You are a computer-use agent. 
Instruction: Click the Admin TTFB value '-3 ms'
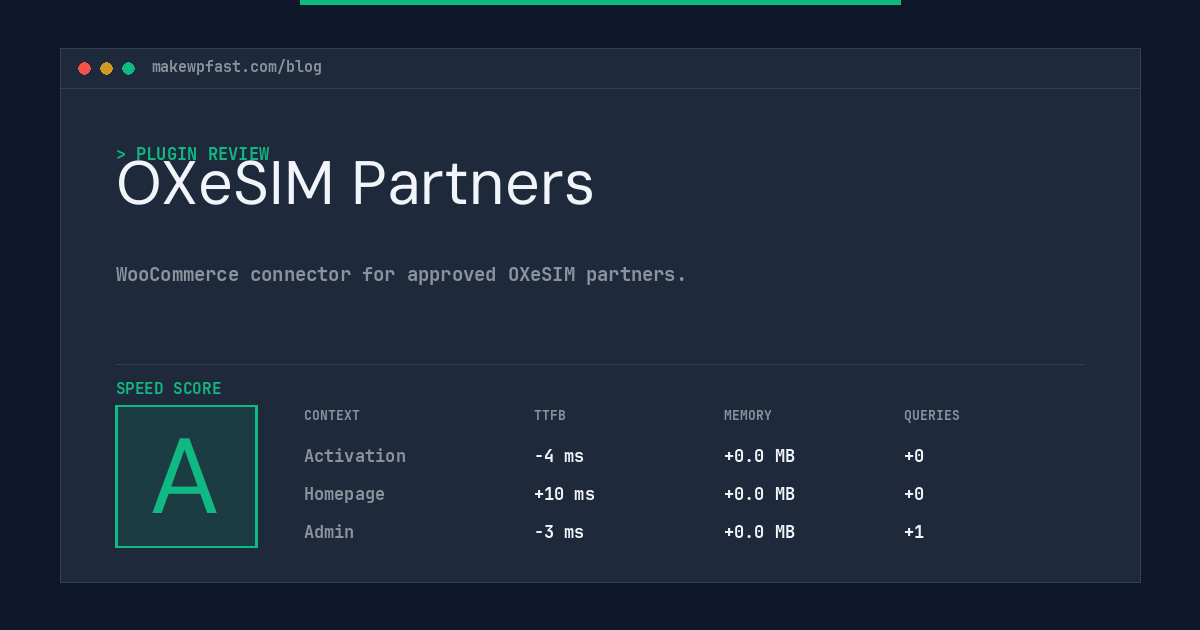559,532
